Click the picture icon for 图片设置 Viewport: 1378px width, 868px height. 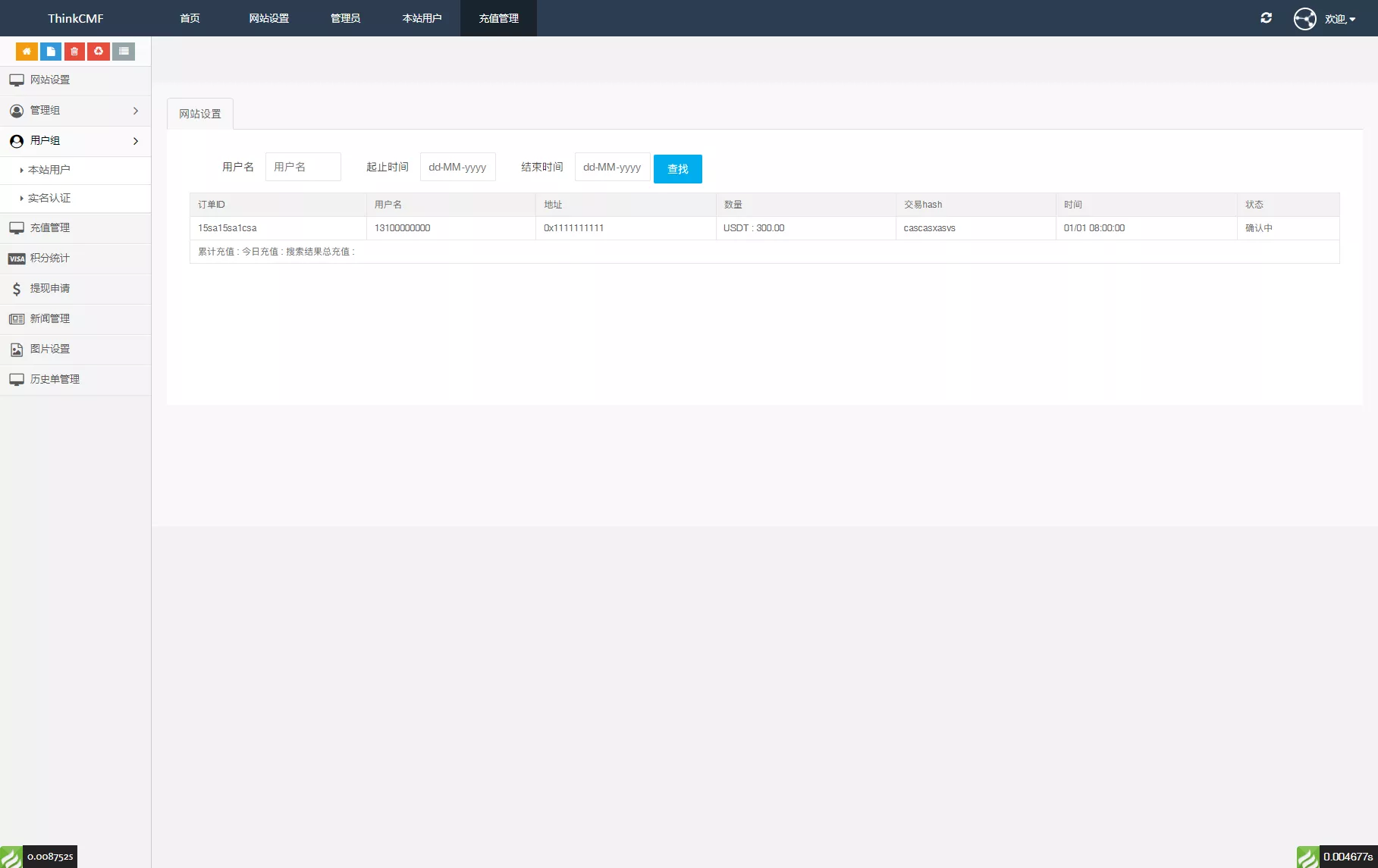pos(17,349)
